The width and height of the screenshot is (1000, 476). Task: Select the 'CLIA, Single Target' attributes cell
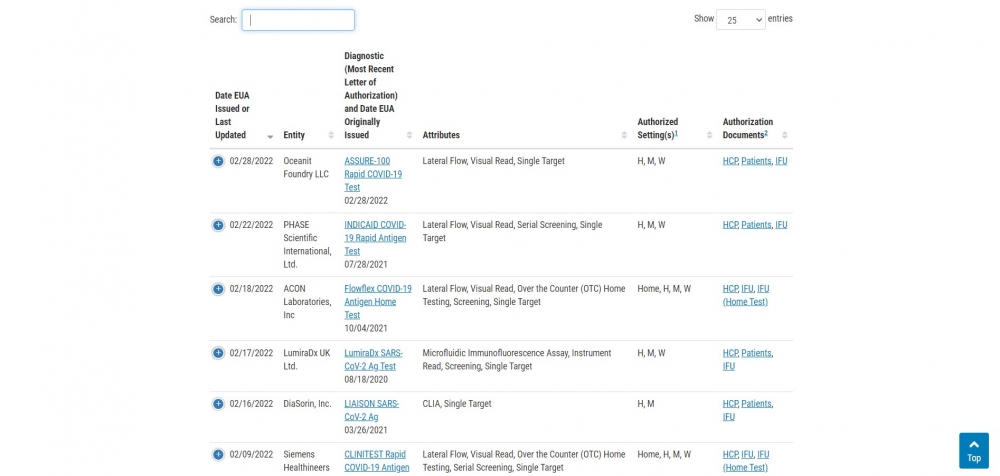[x=457, y=404]
